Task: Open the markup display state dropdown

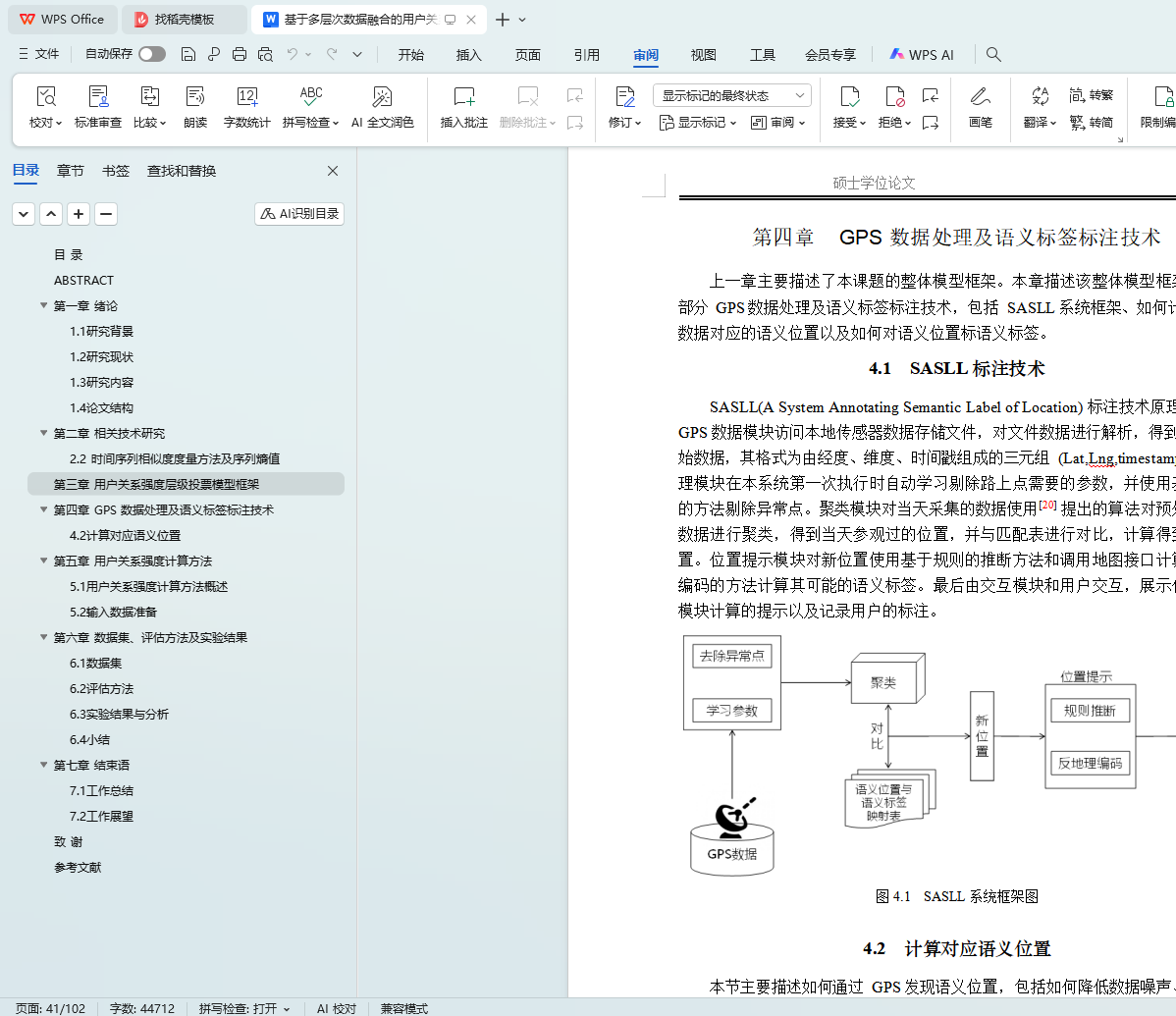Action: (731, 95)
